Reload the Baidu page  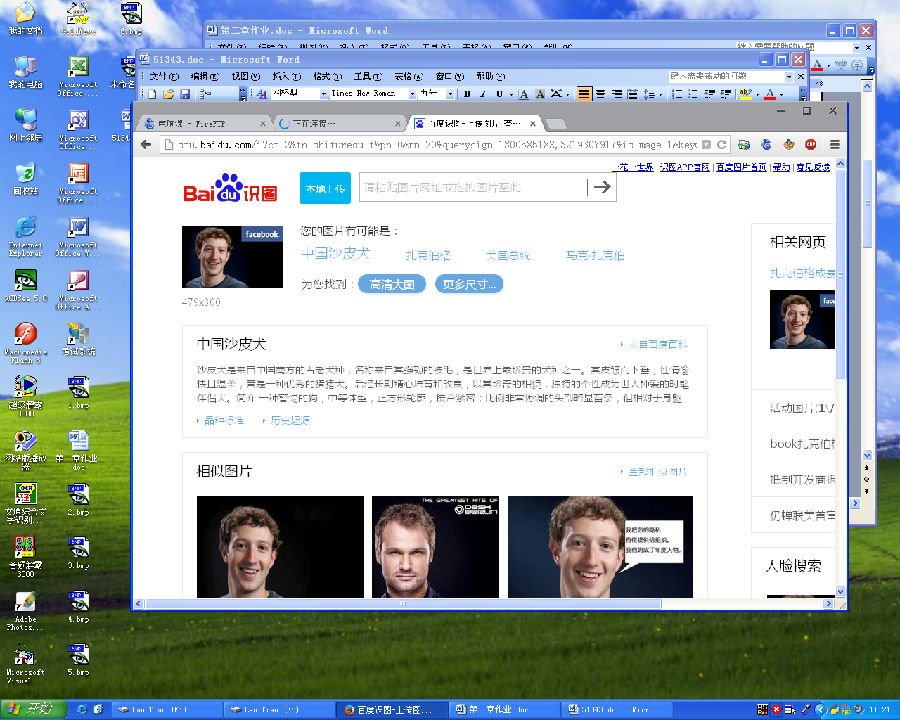(721, 145)
